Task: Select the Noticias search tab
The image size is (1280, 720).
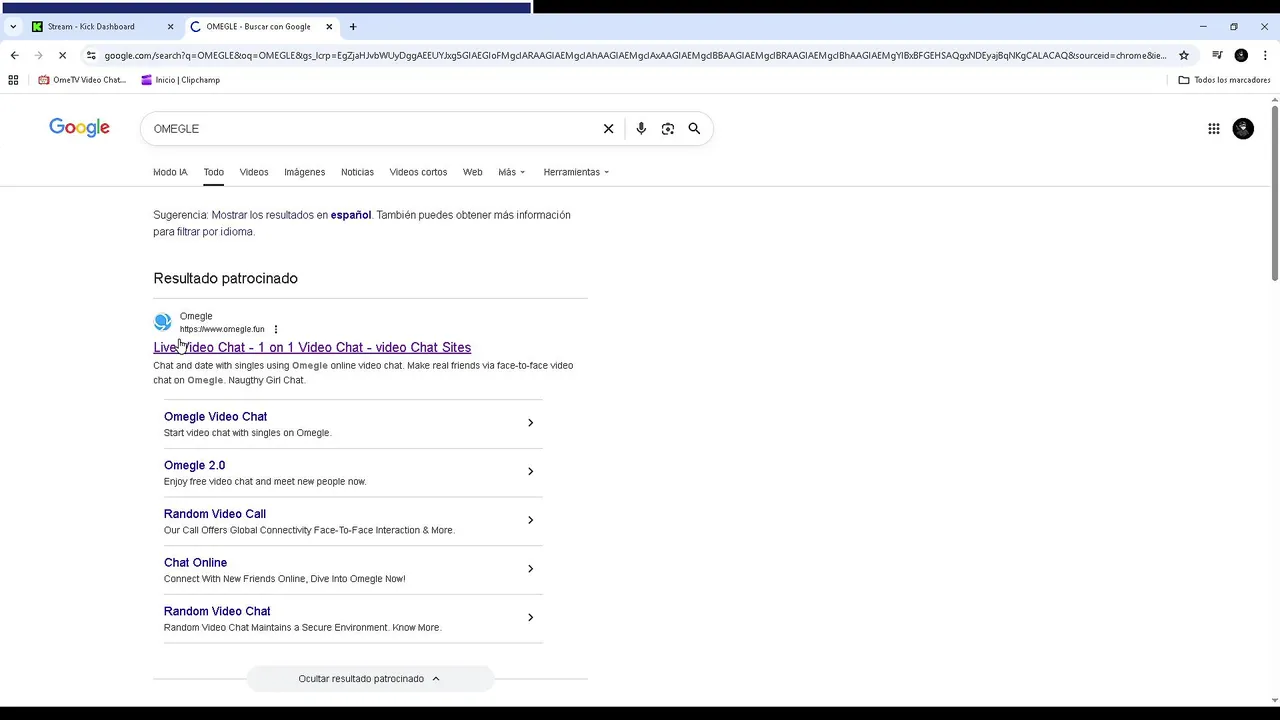Action: coord(357,172)
